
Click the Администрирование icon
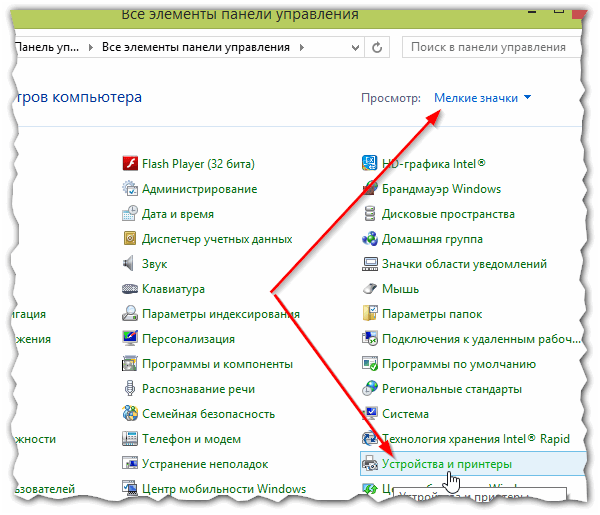tap(130, 189)
